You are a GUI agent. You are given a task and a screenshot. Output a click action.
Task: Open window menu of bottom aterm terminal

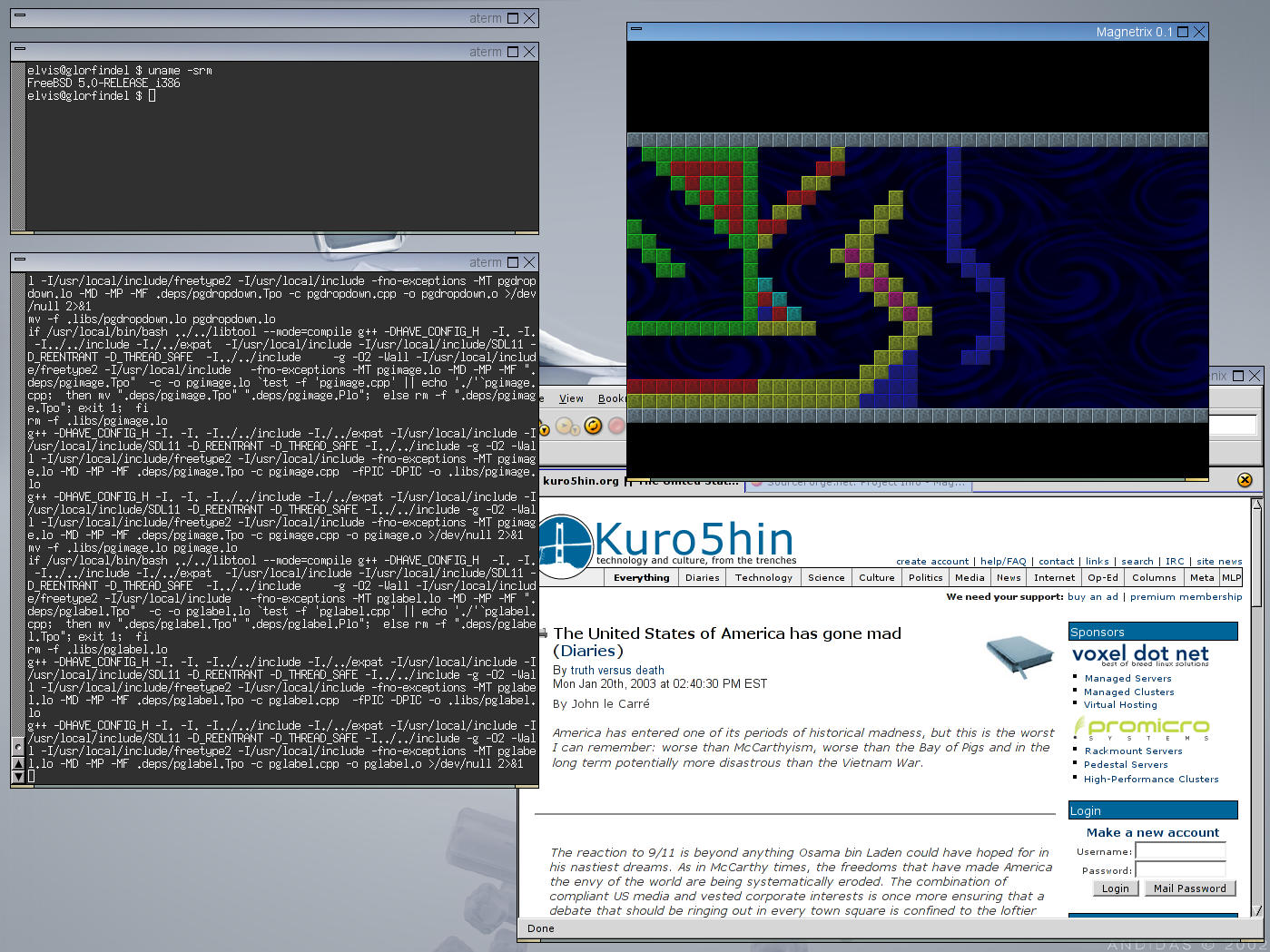tap(20, 260)
